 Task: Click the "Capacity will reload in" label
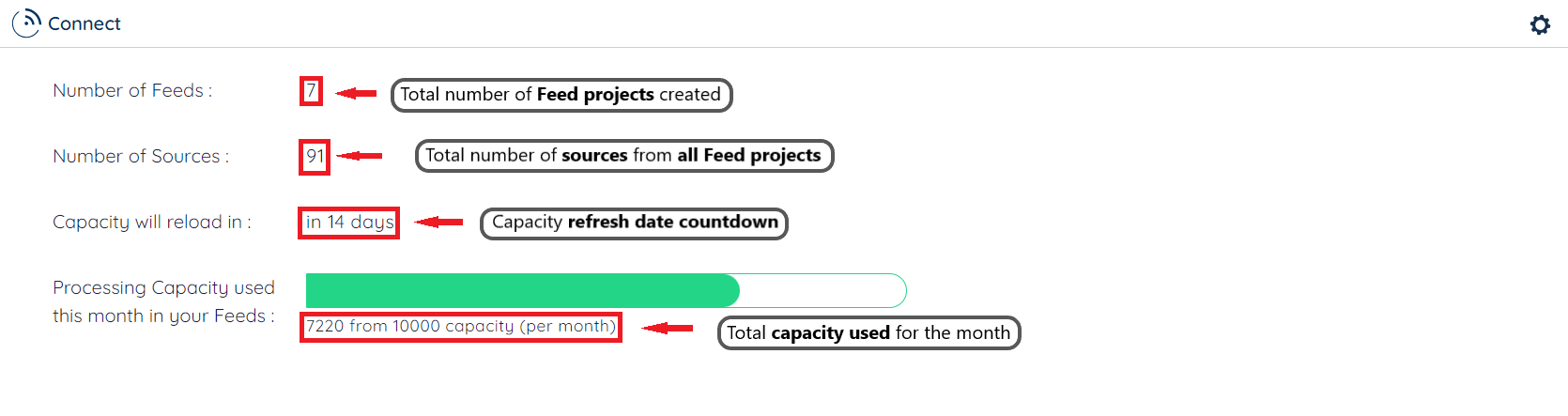click(151, 222)
